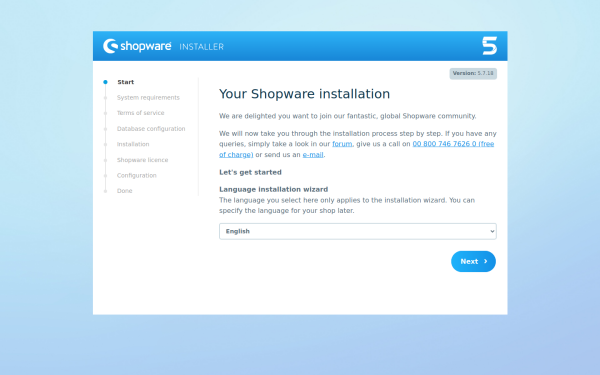Click the Version 5.7.18 badge
Viewport: 600px width, 375px height.
pos(473,73)
